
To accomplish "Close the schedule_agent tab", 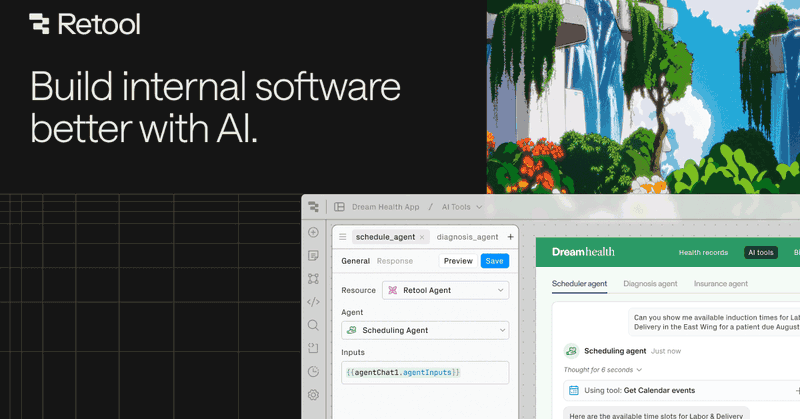I will (422, 237).
